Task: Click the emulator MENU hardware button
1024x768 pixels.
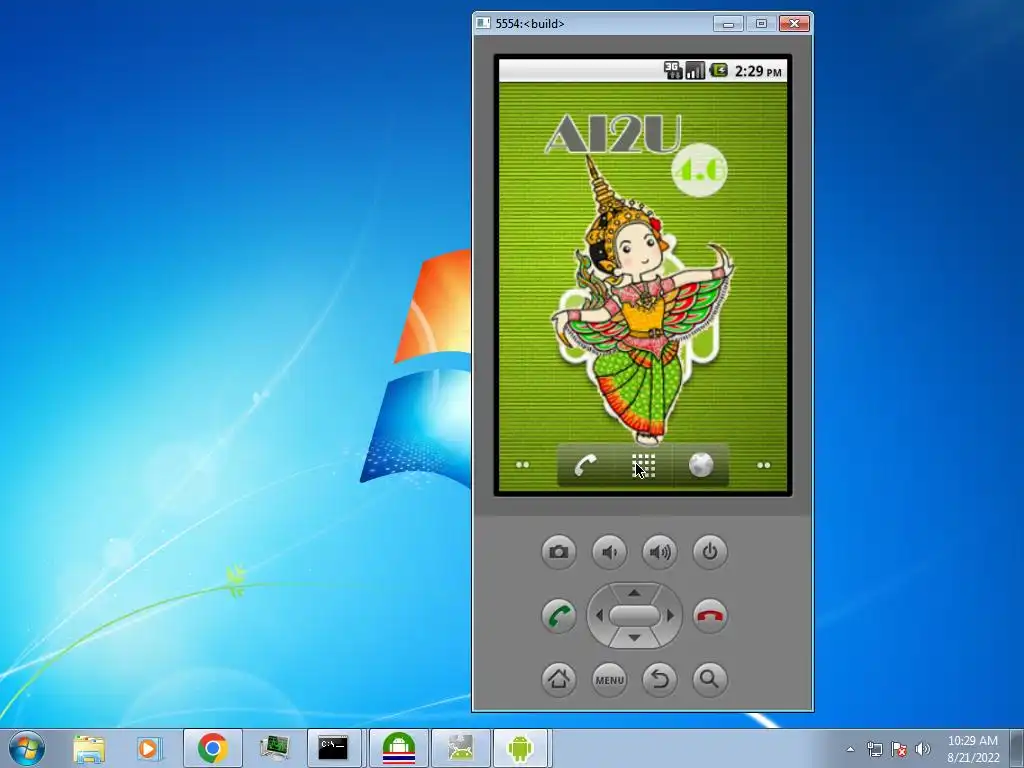Action: (x=609, y=679)
